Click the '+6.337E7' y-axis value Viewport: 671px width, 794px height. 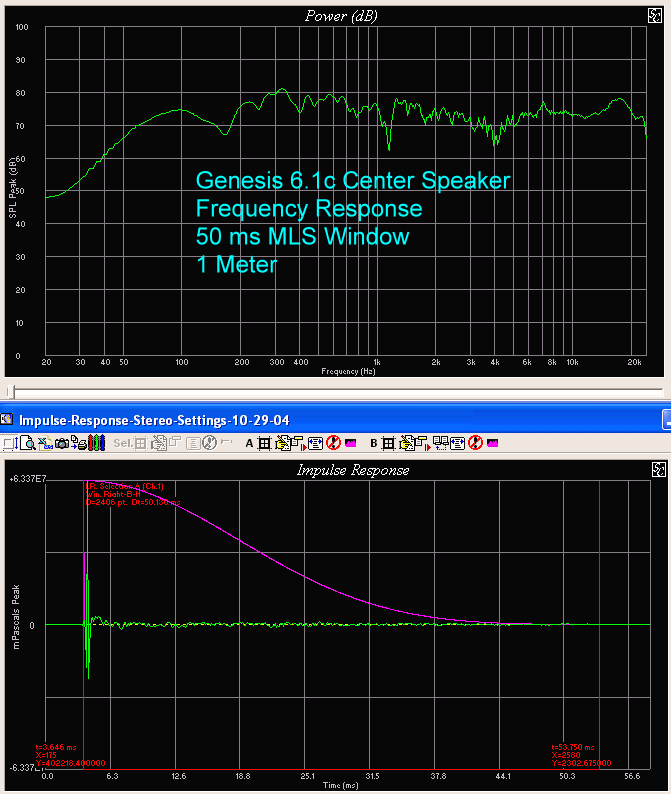28,479
